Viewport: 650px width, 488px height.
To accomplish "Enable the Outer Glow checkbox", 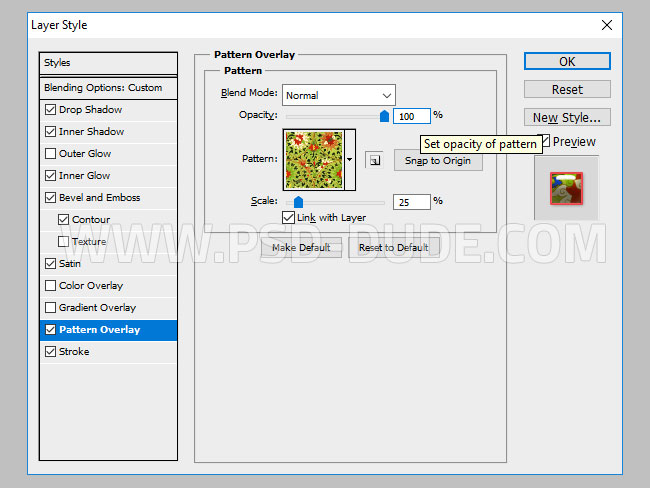I will [51, 153].
